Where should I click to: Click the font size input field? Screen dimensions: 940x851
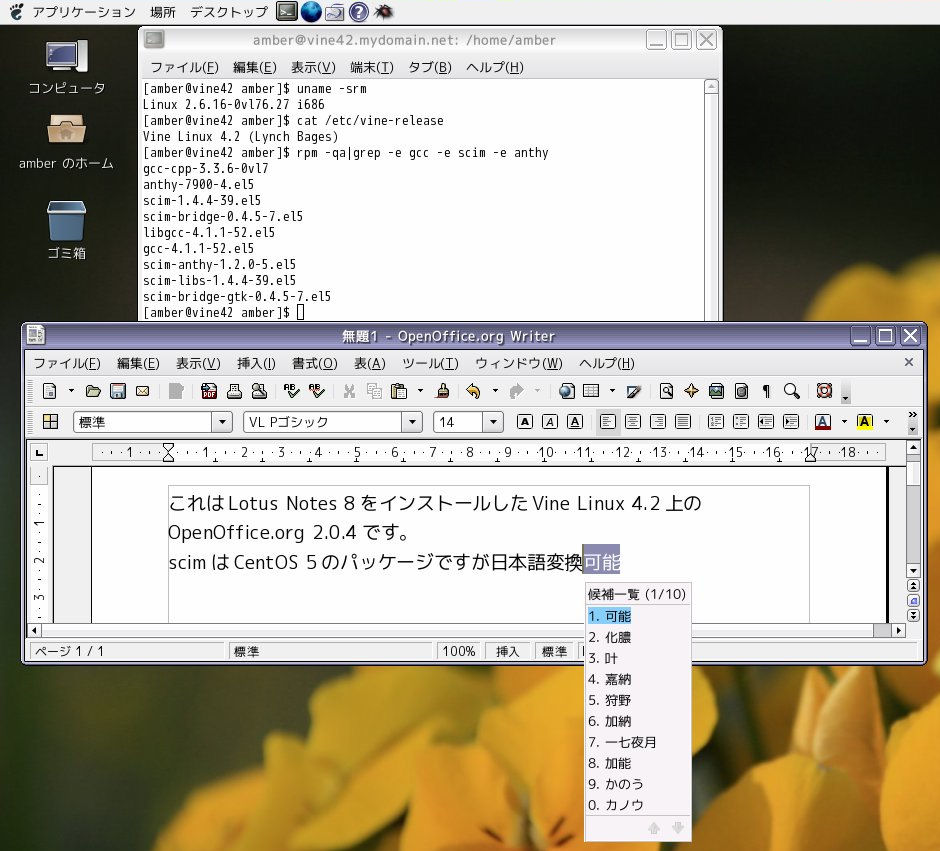point(458,422)
